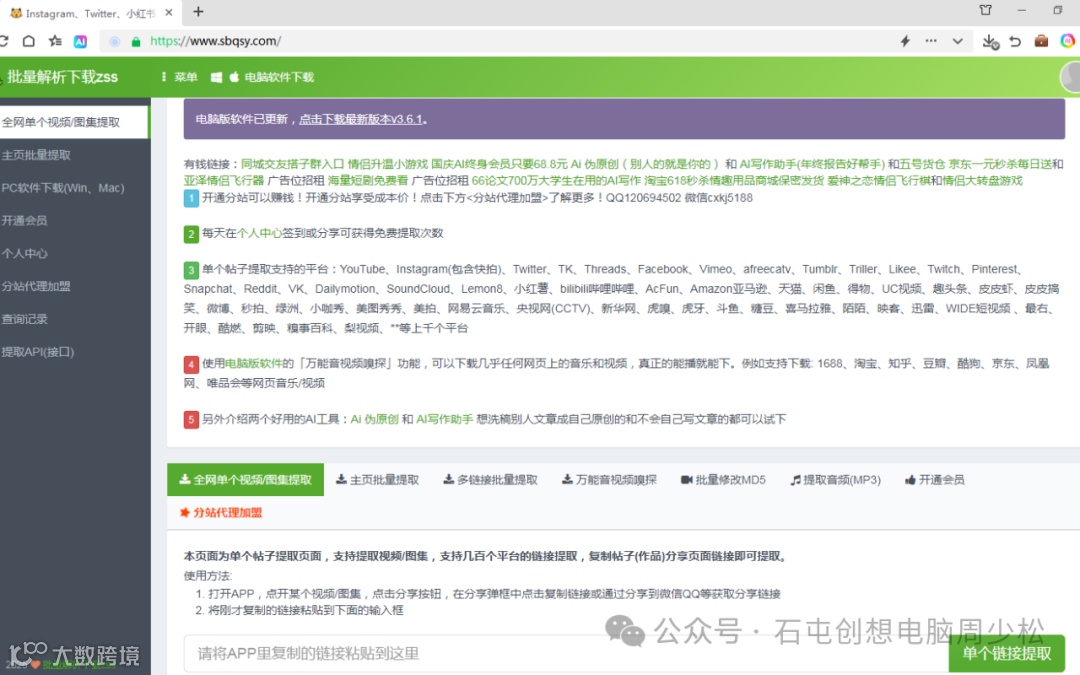
Task: Click the AI assistant icon beside address bar
Action: pyautogui.click(x=81, y=41)
